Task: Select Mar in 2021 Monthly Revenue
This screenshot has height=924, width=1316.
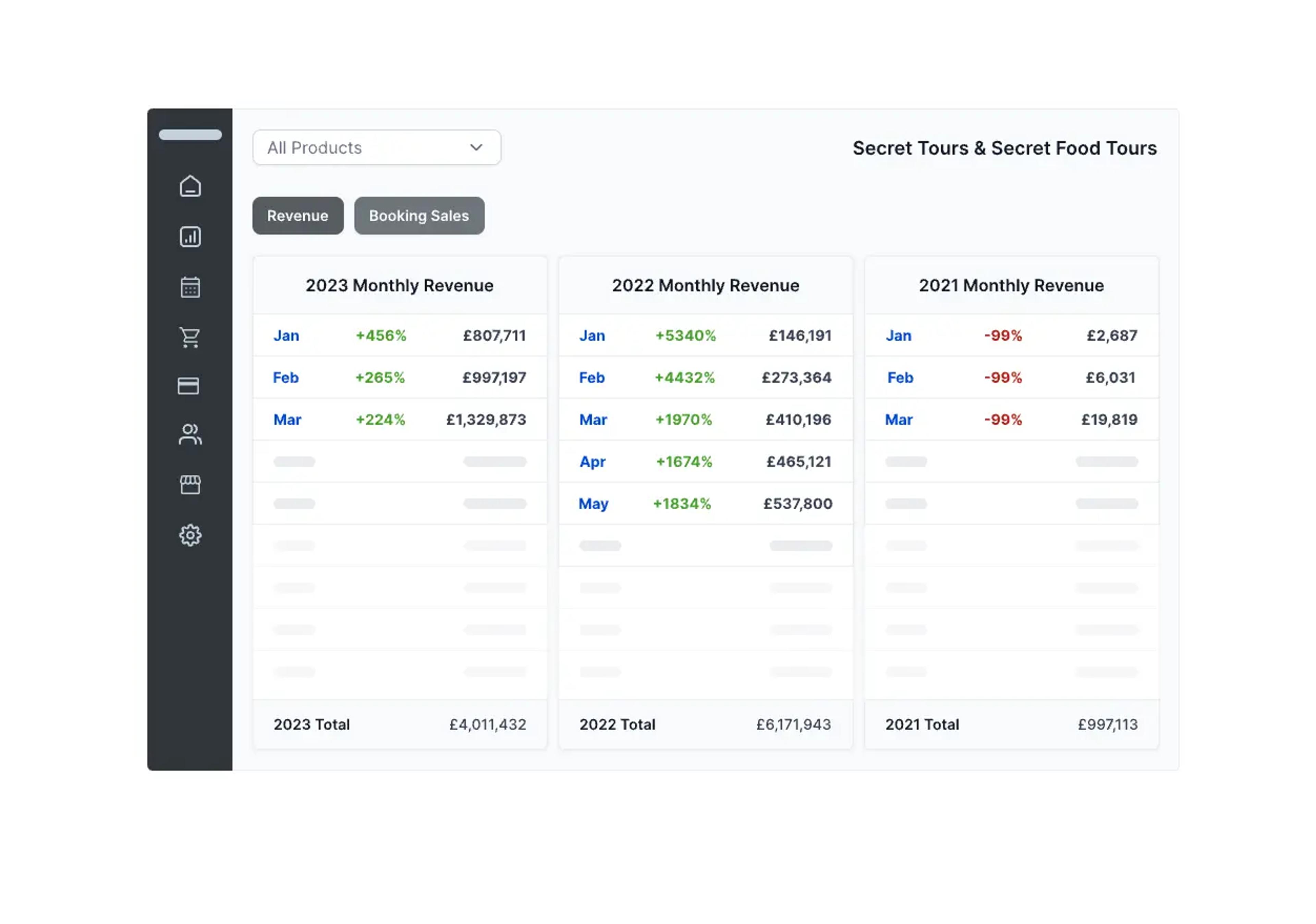Action: tap(899, 420)
